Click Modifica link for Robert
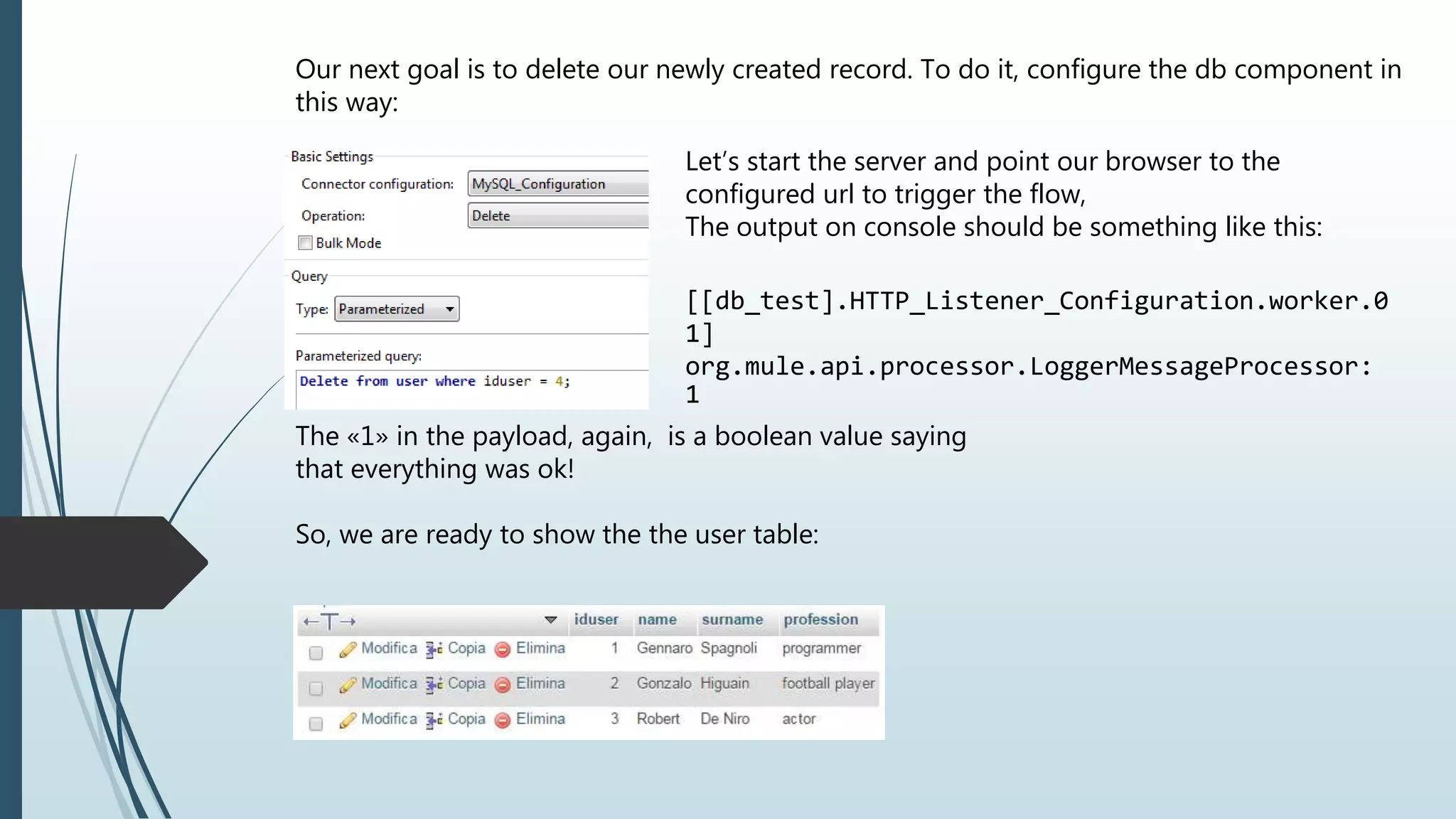 click(389, 719)
